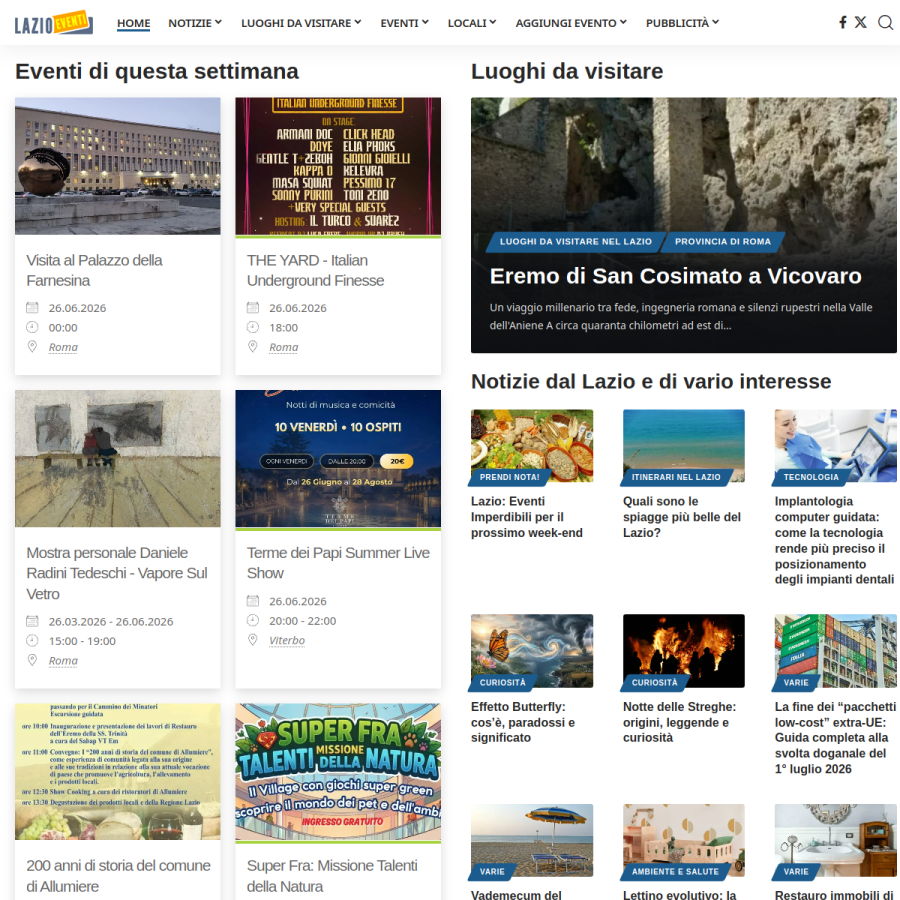
Task: Click Roma link on the Farnesina card
Action: (x=63, y=347)
